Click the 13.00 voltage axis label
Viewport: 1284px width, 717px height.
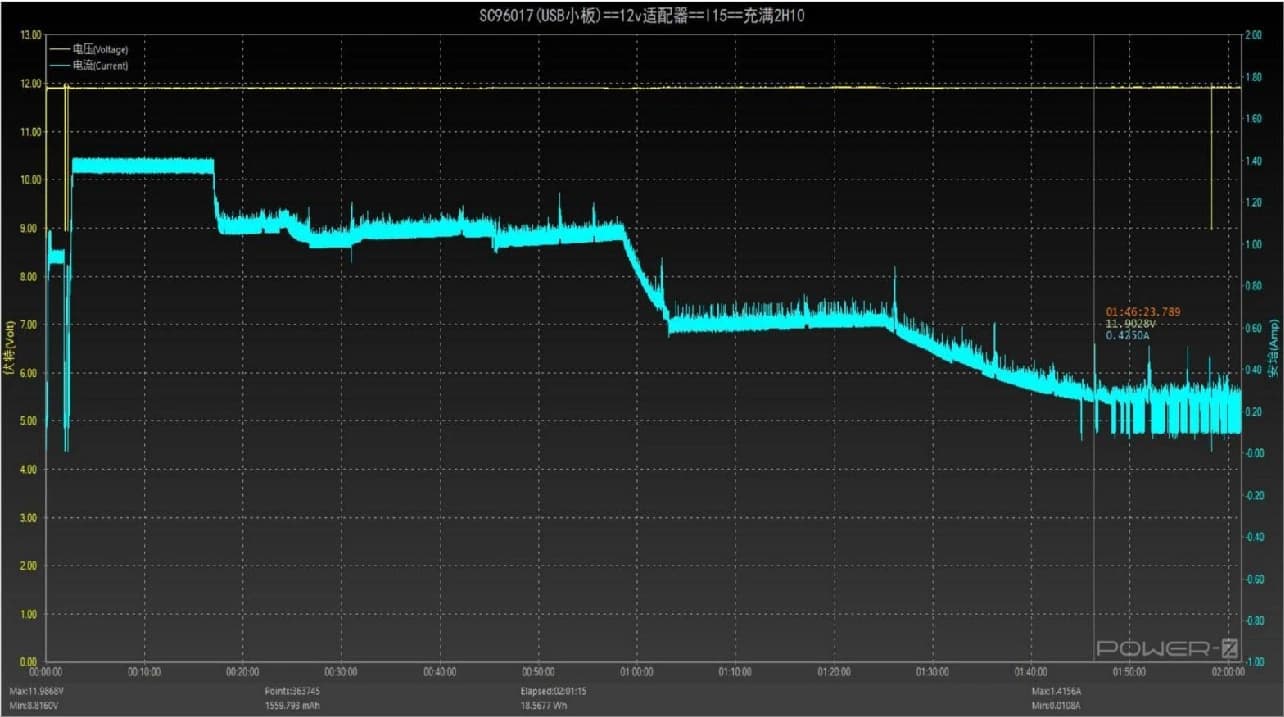(x=30, y=35)
